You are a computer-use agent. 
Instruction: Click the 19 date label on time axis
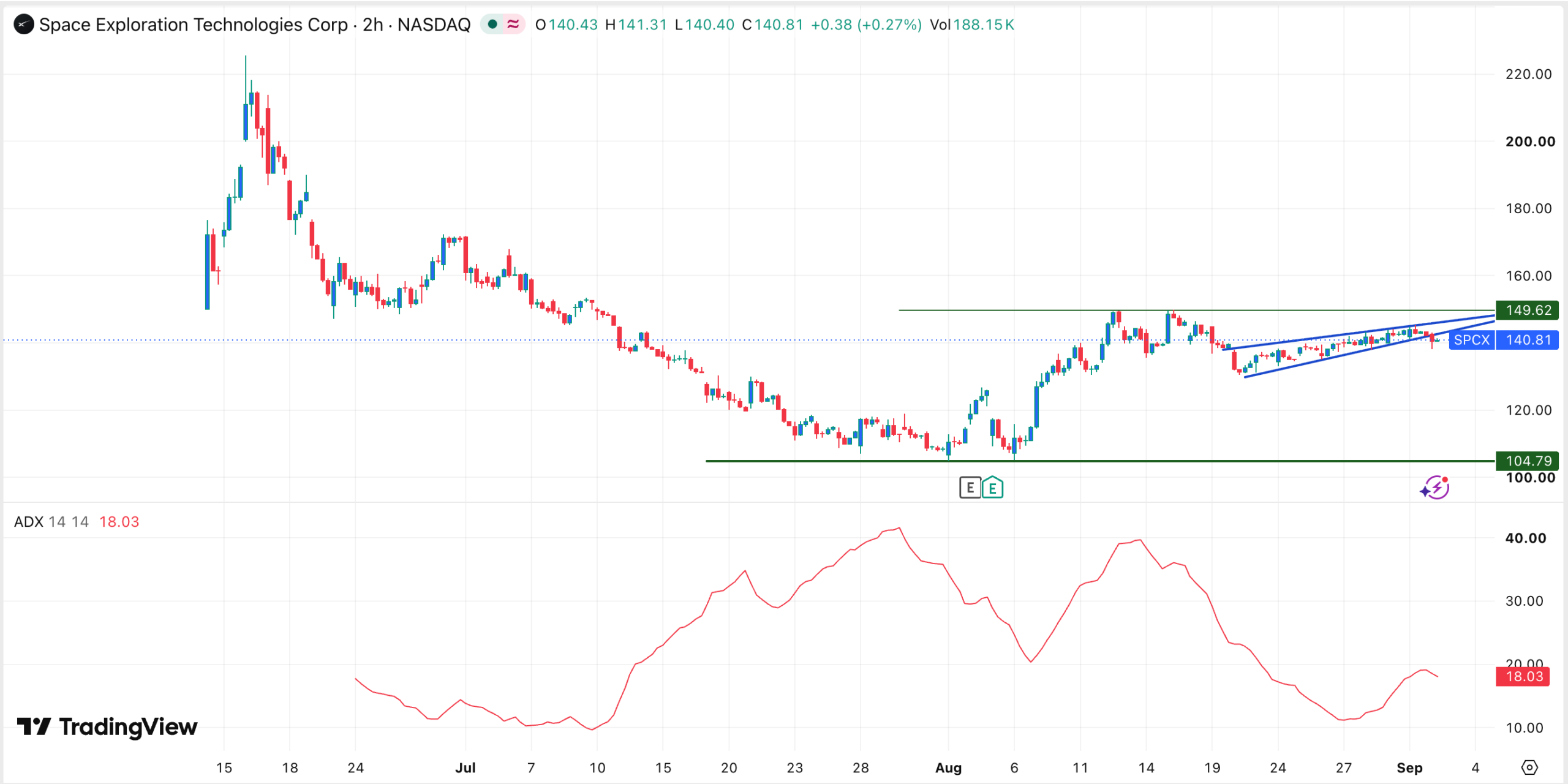click(1212, 767)
